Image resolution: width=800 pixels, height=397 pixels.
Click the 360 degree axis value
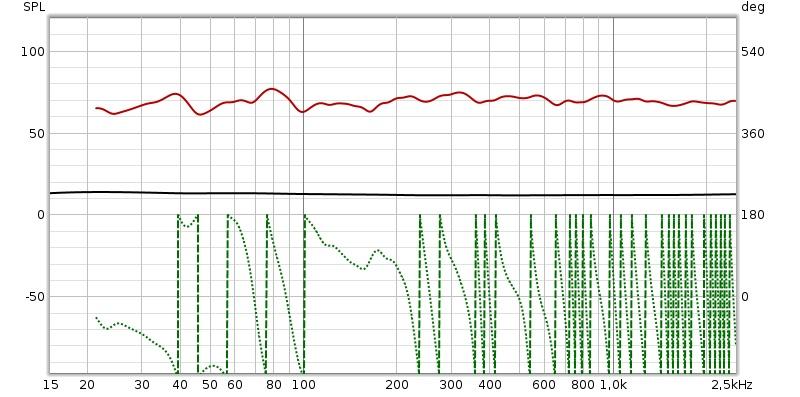click(x=753, y=134)
